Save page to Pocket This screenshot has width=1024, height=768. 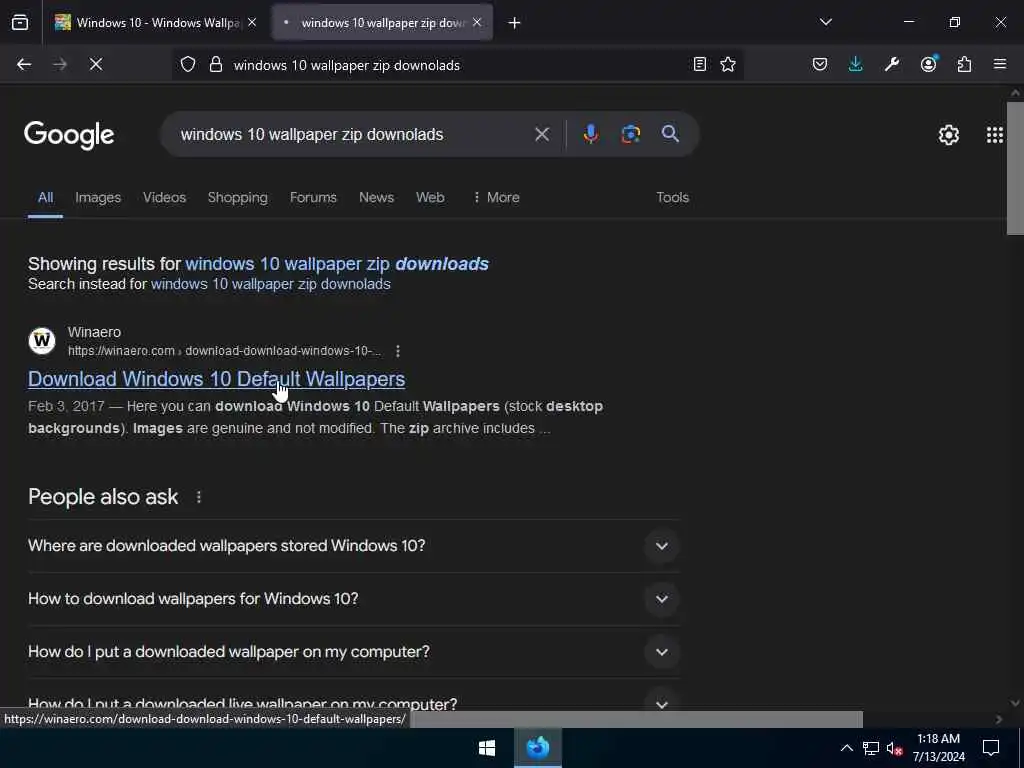click(820, 65)
